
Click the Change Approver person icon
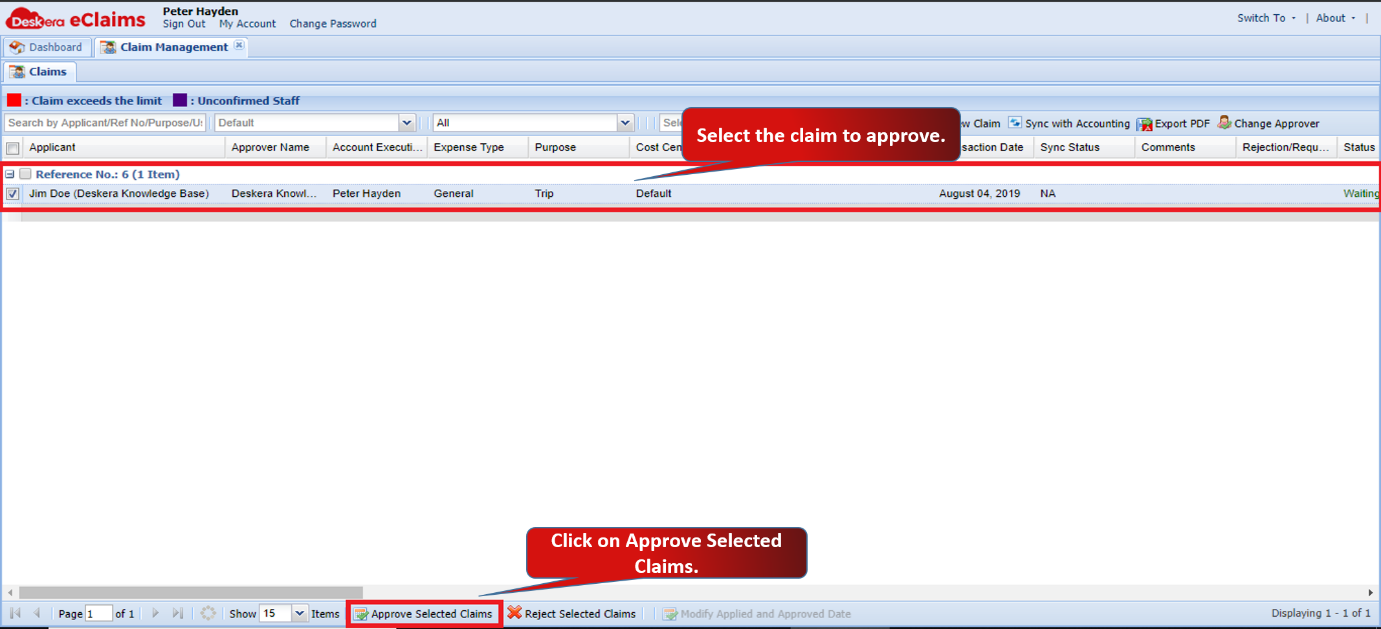pos(1224,123)
